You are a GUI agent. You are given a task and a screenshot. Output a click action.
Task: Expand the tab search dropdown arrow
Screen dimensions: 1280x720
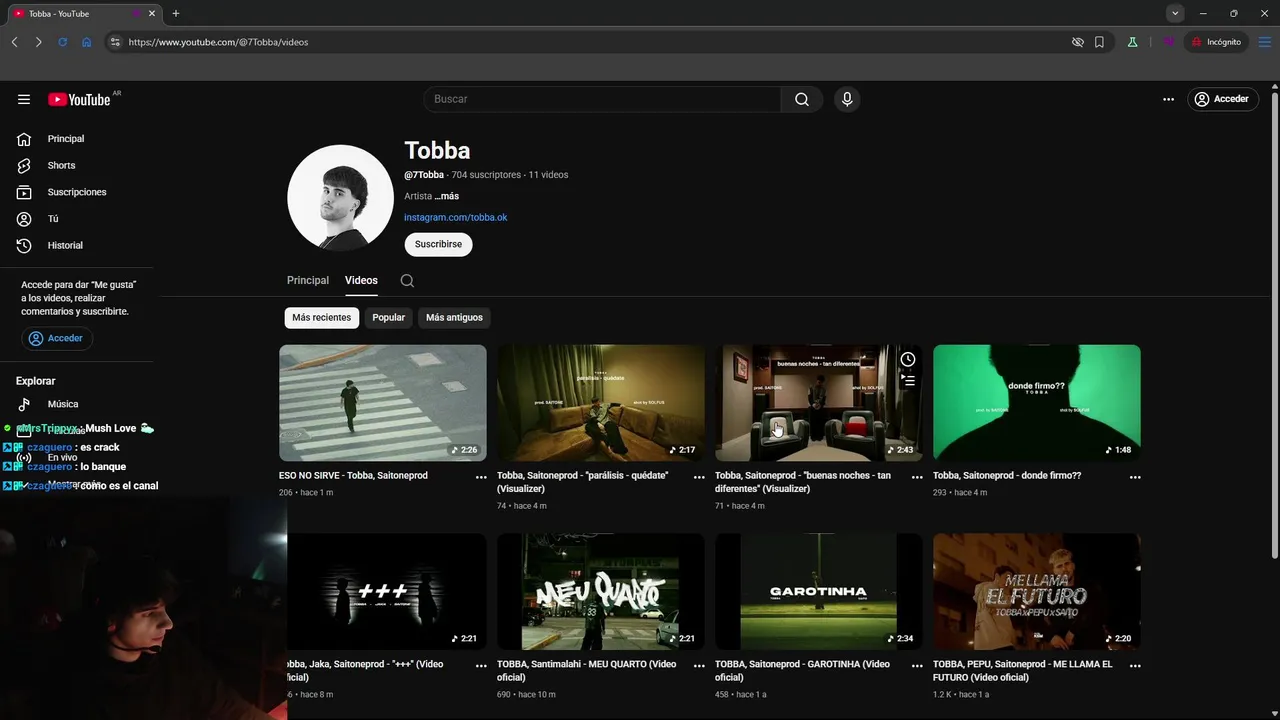[1175, 13]
